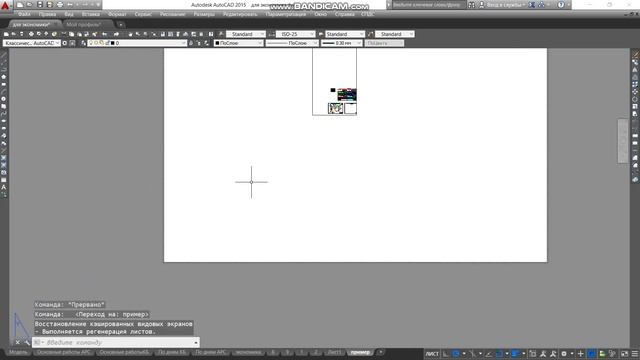Open the status bar customization menu icon
Image resolution: width=640 pixels, height=360 pixels.
(x=635, y=354)
